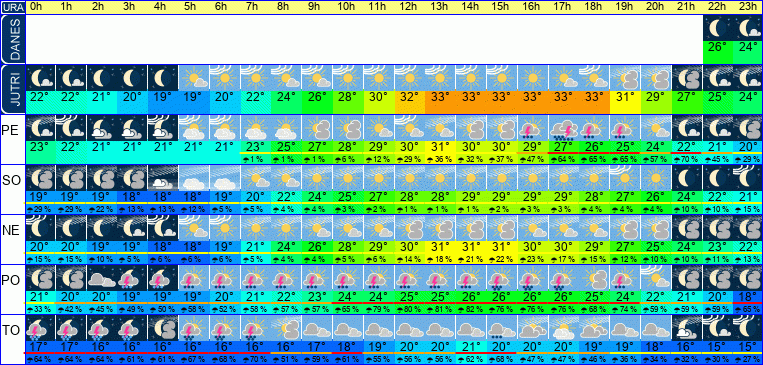
Task: Open the JUTRI day tab
Action: click(12, 90)
